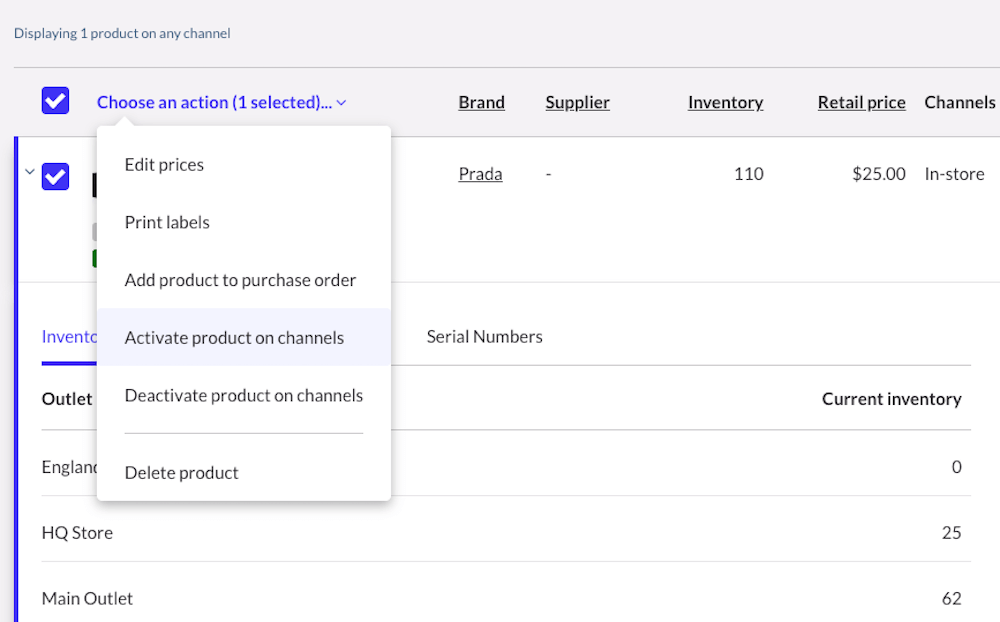Screen dimensions: 1000x622
Task: Click the Current inventory column header
Action: pyautogui.click(x=892, y=399)
